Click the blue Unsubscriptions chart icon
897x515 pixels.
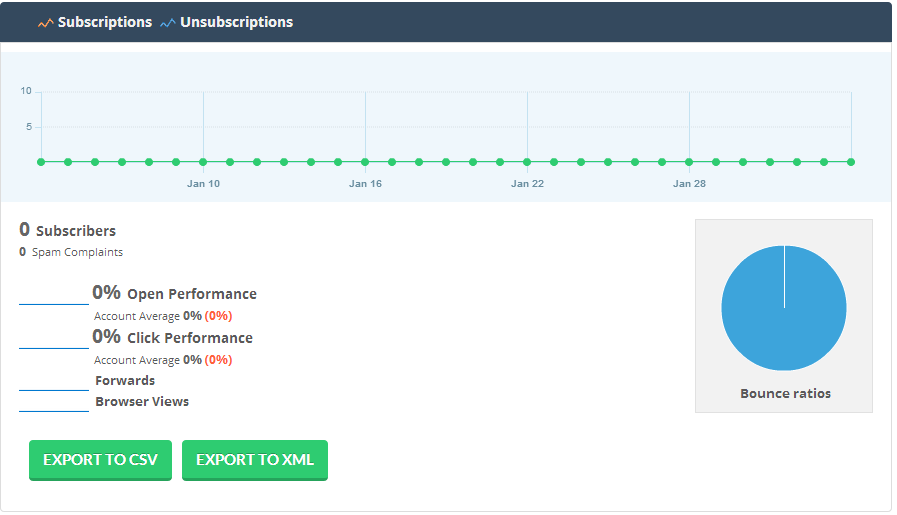pos(168,23)
